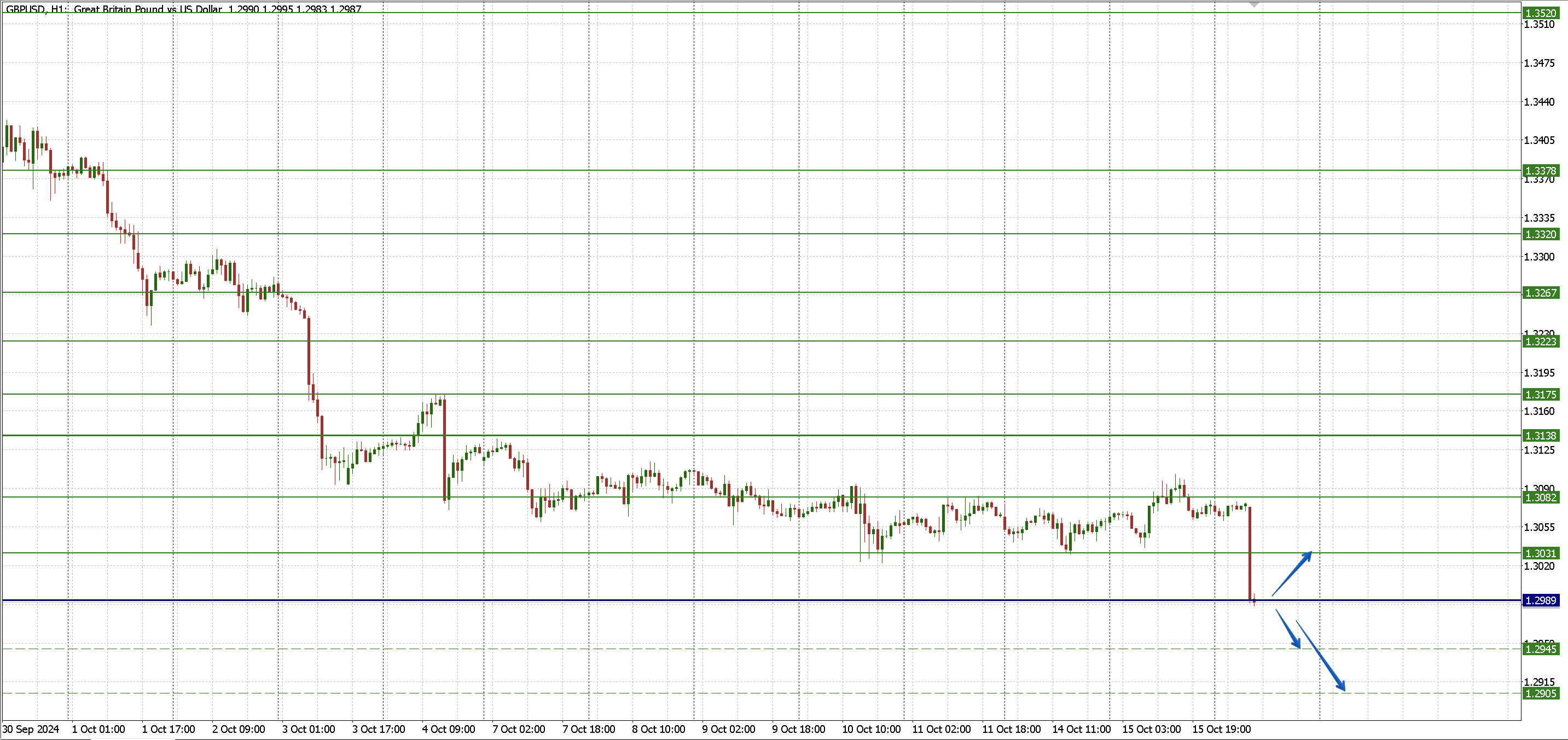This screenshot has height=740, width=1568.
Task: Click the 1.3160 price scale value
Action: (x=1540, y=411)
